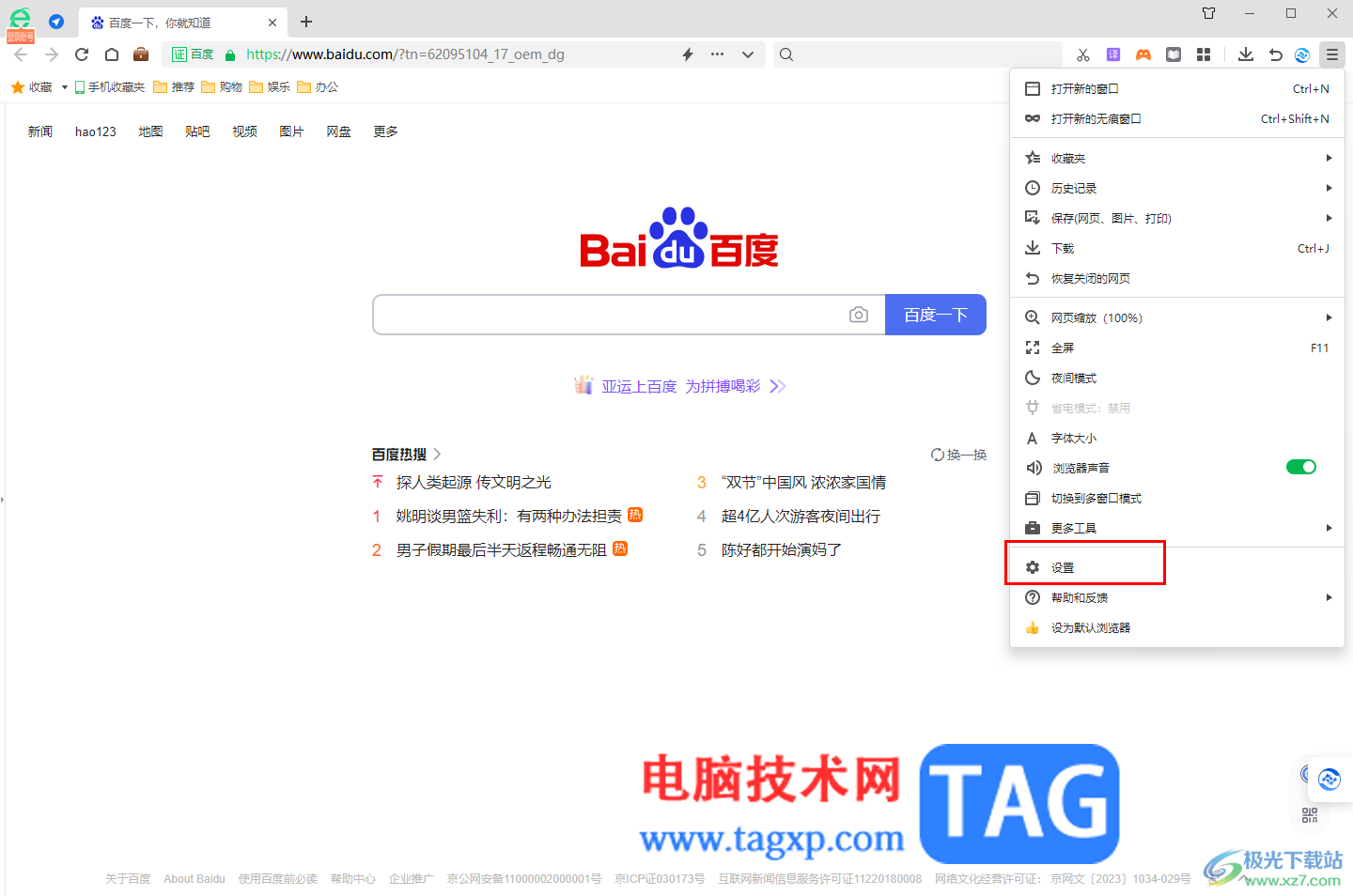1353x896 pixels.
Task: Expand the 历史记录 submenu
Action: point(1177,188)
